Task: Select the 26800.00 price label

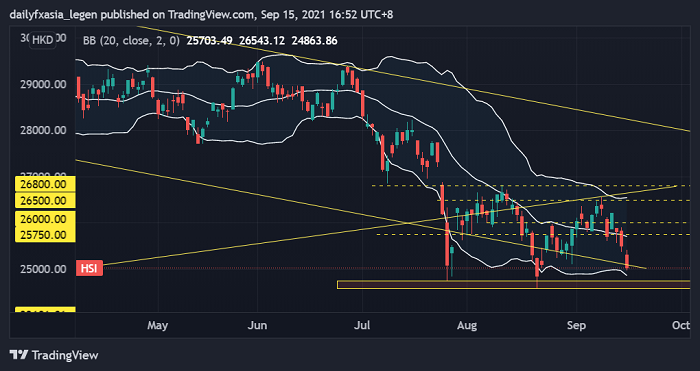Action: click(45, 184)
